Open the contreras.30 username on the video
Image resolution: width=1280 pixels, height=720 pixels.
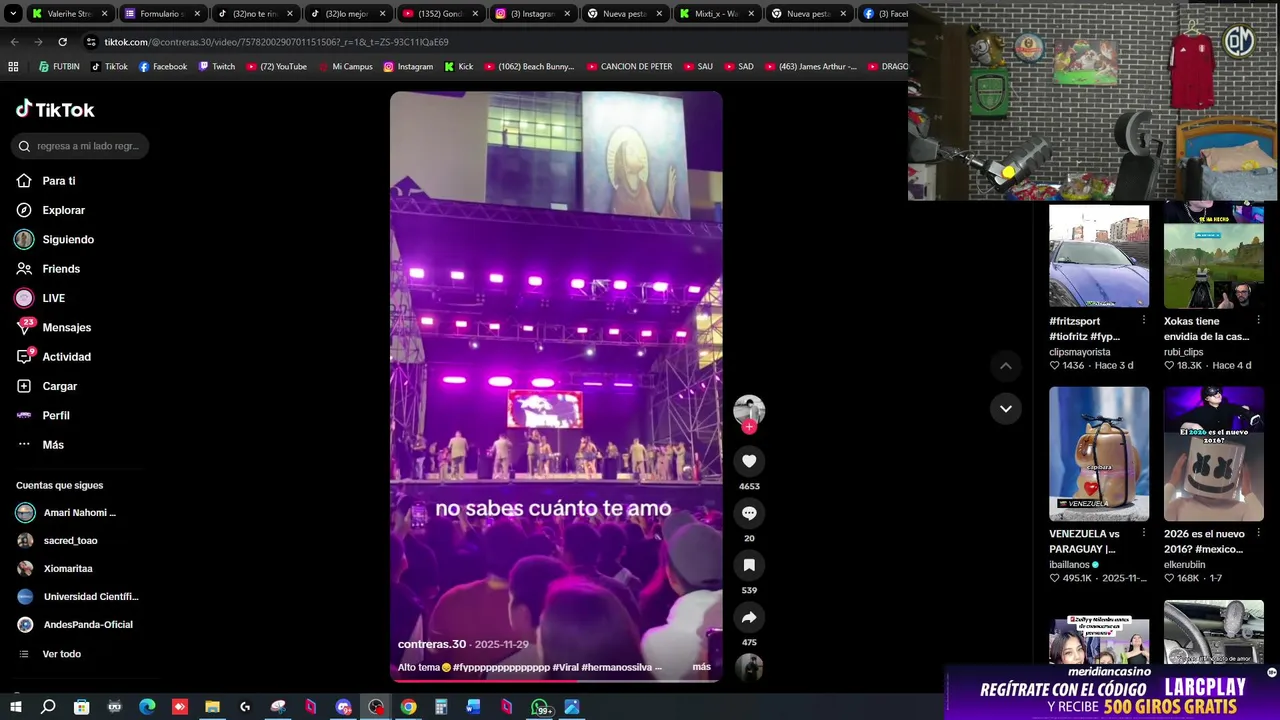(x=432, y=644)
